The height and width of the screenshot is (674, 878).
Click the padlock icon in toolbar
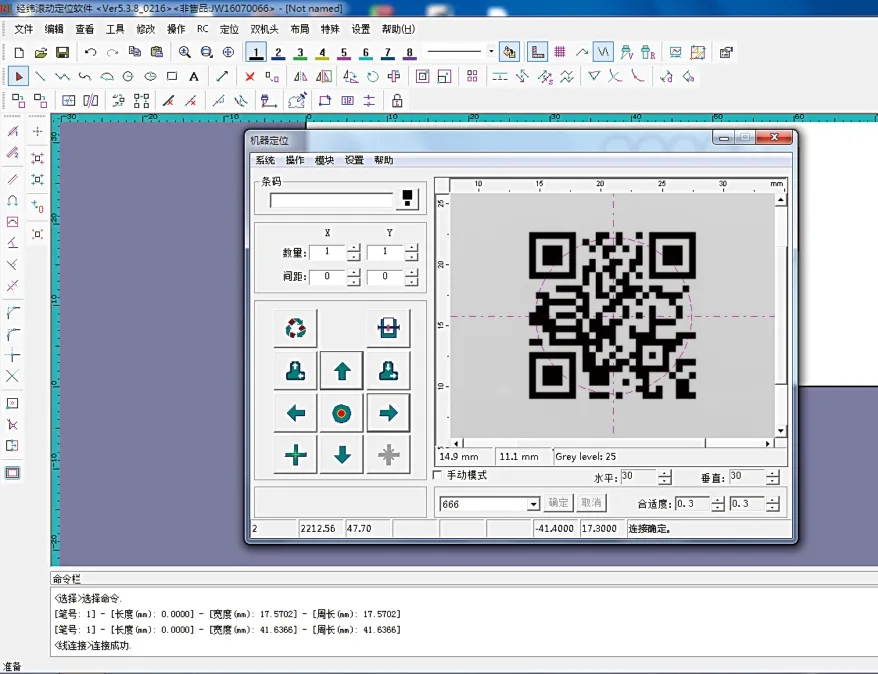click(396, 101)
